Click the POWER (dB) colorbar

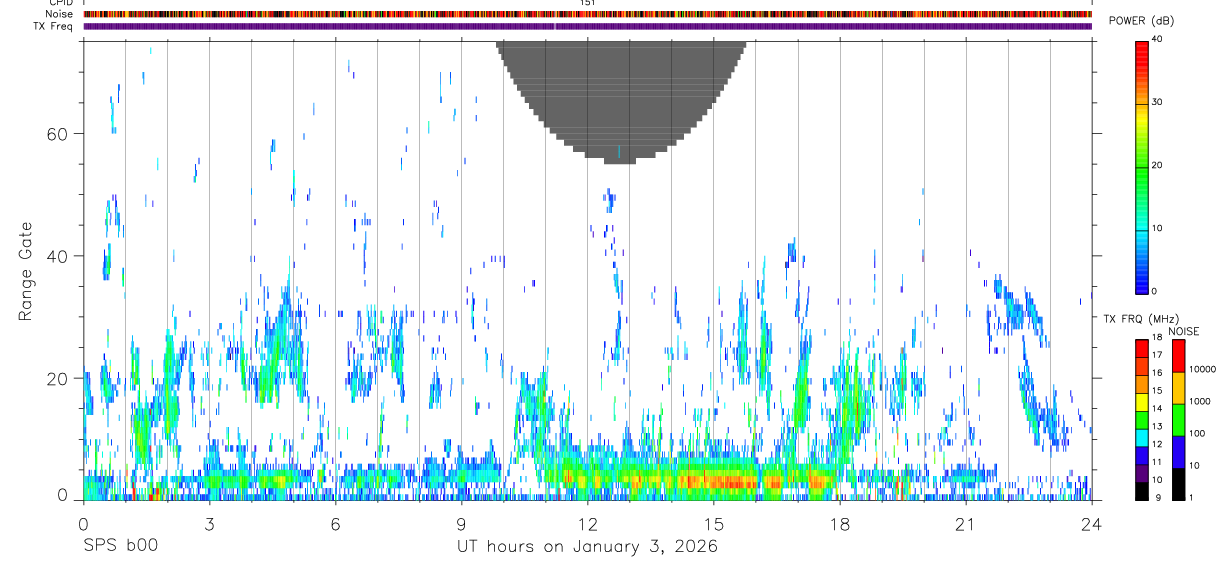click(1142, 166)
